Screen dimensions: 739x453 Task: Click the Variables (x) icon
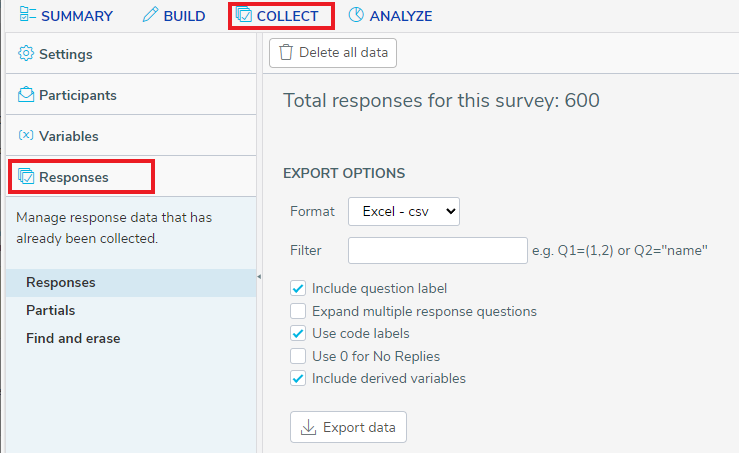[x=26, y=135]
